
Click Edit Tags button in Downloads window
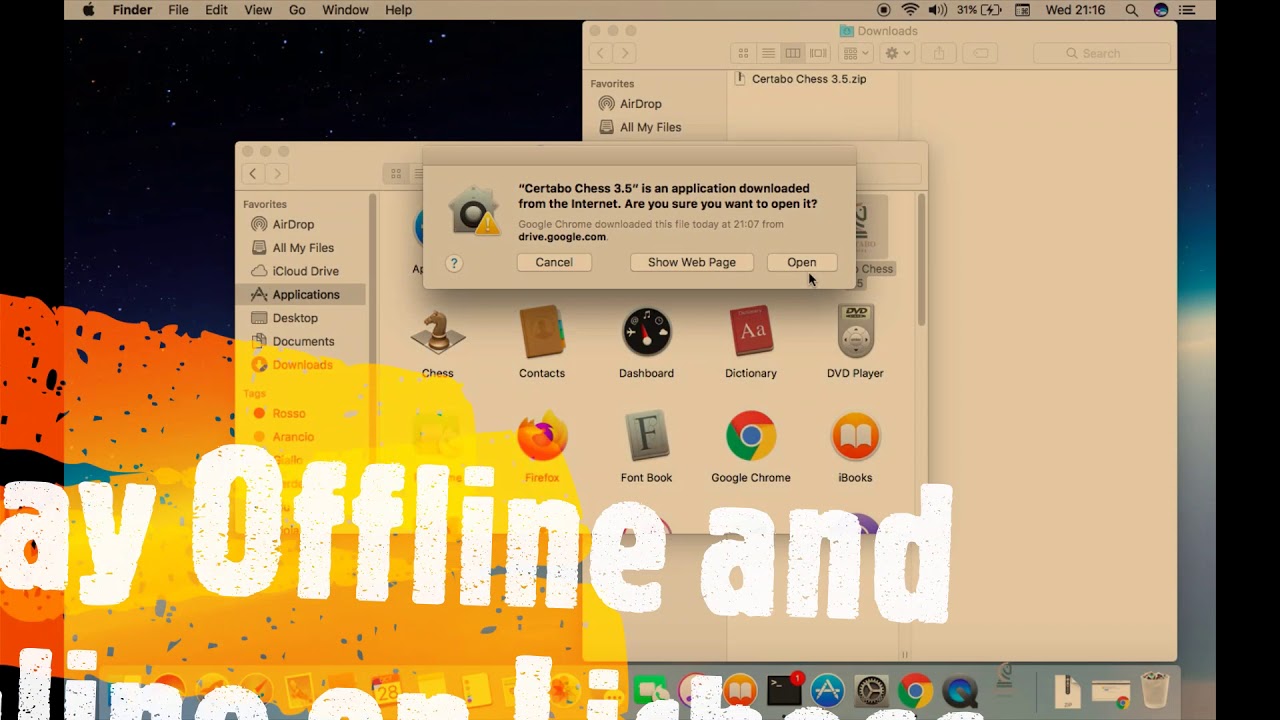[x=981, y=53]
